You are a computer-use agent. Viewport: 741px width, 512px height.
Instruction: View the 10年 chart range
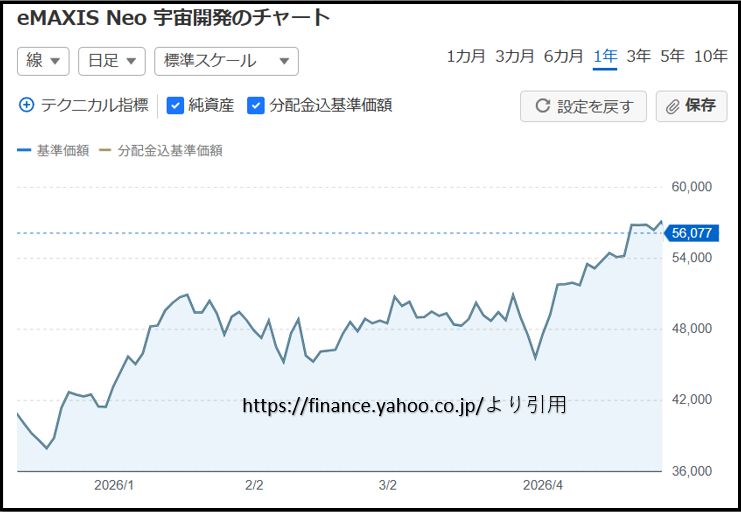tap(711, 56)
